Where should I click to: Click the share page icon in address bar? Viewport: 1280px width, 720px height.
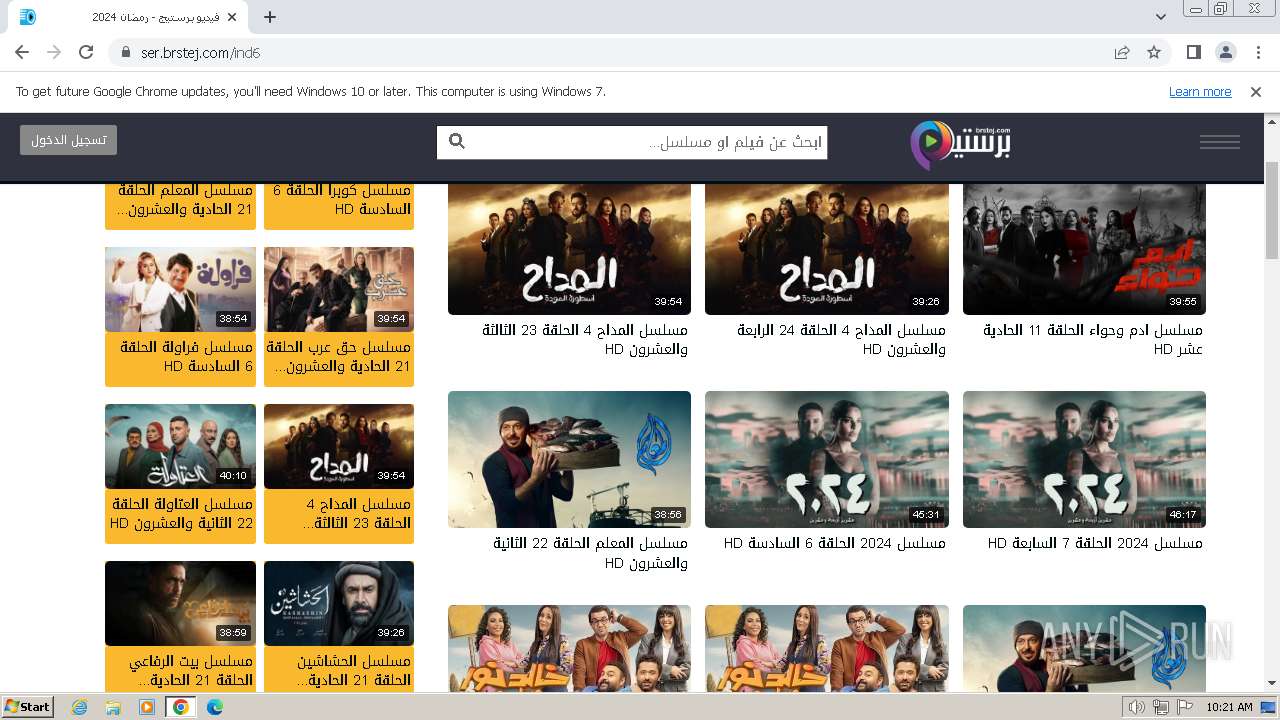[1122, 52]
